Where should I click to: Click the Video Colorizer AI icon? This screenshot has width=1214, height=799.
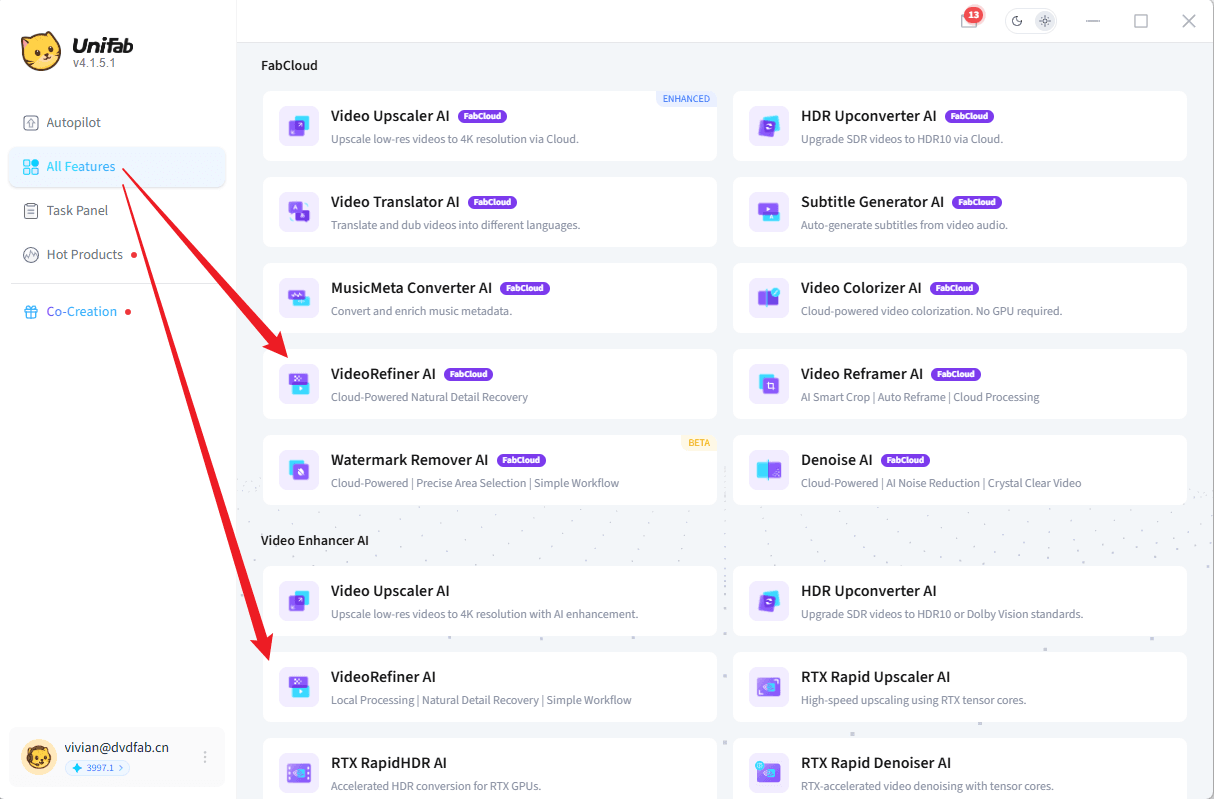769,298
